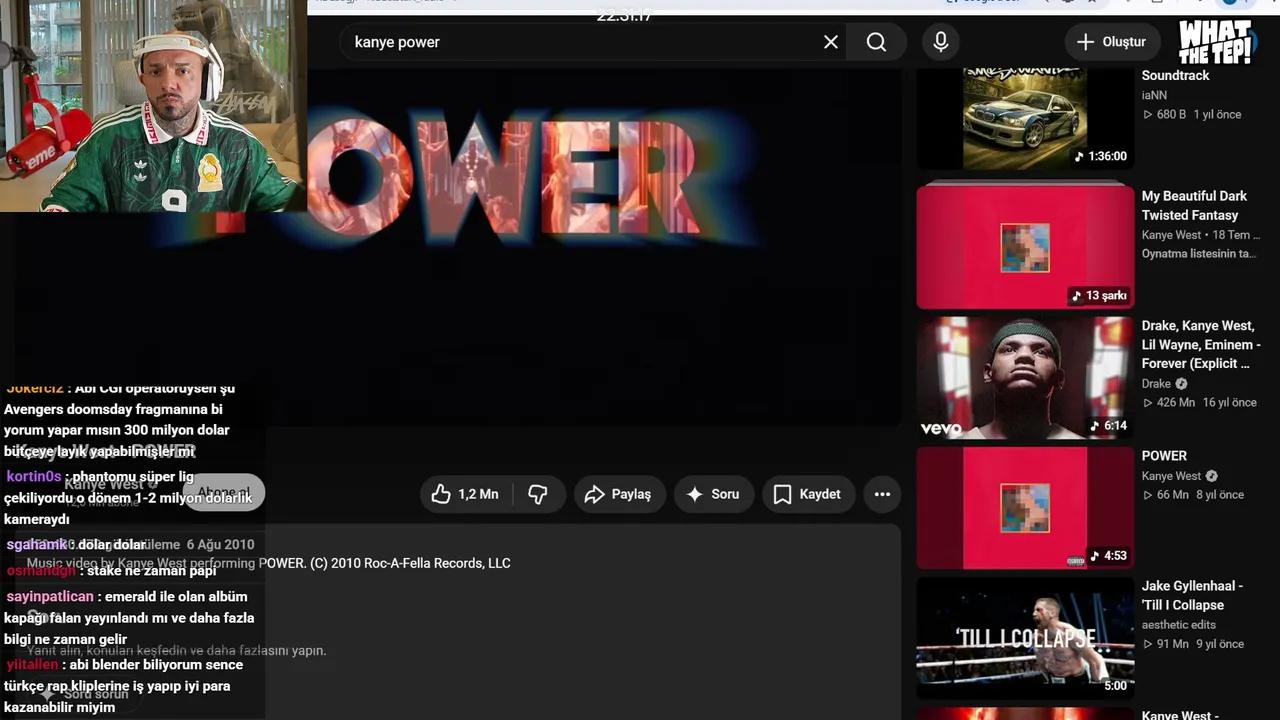The image size is (1280, 720).
Task: Click 'Oynatma listesinin ta...' playlist link
Action: click(x=1199, y=254)
